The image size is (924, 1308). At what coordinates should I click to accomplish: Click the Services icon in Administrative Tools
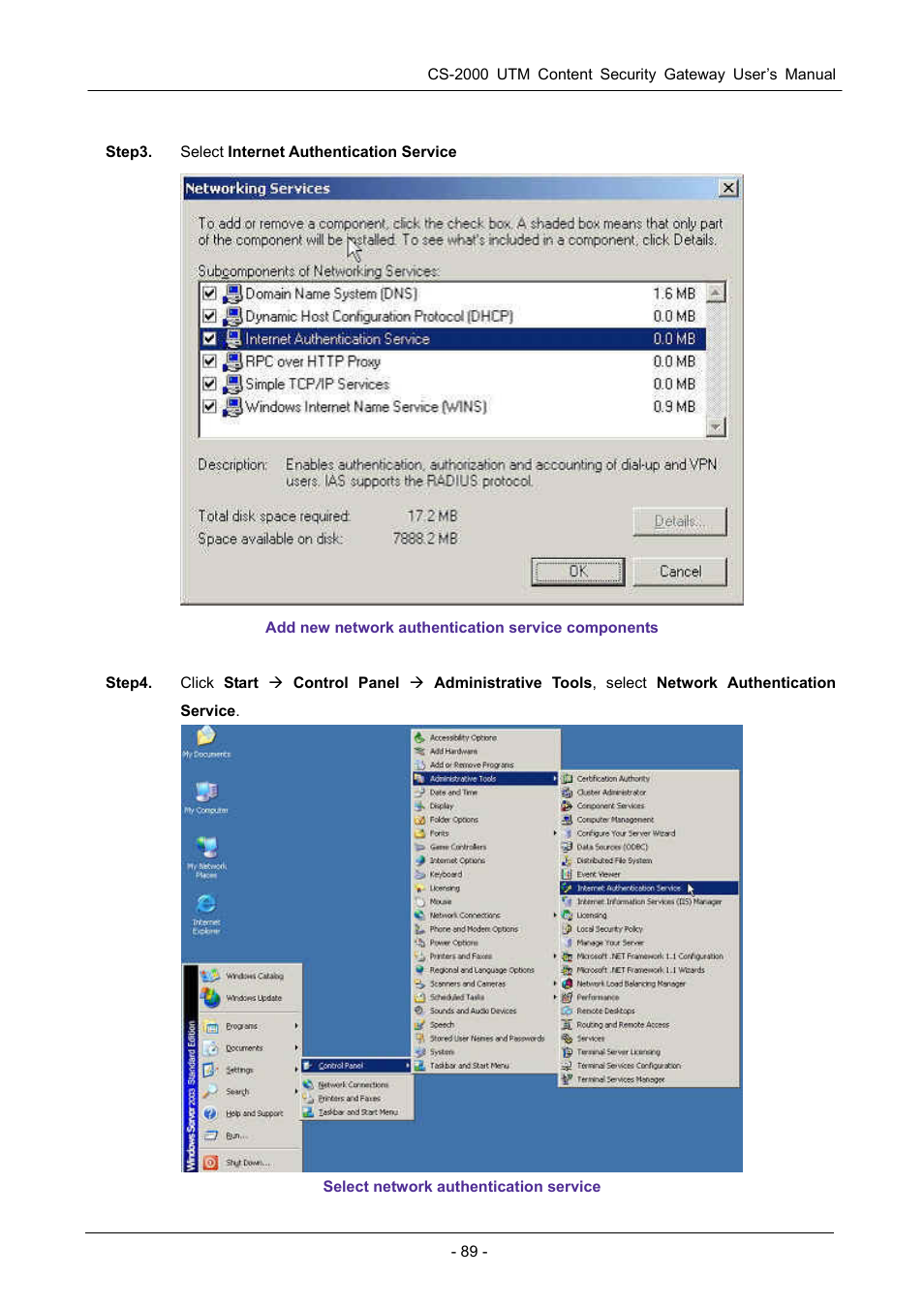(x=567, y=1038)
